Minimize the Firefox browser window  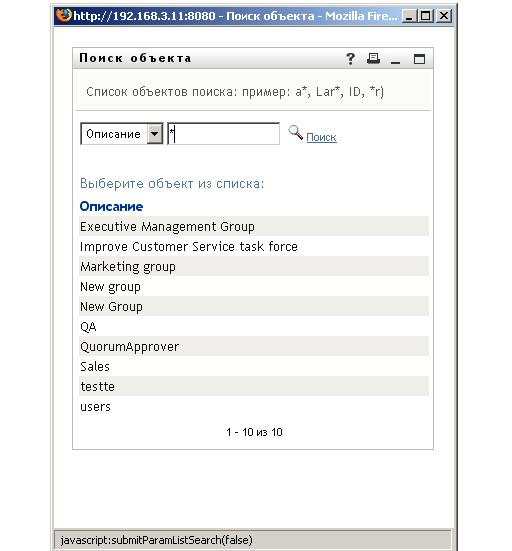(409, 16)
